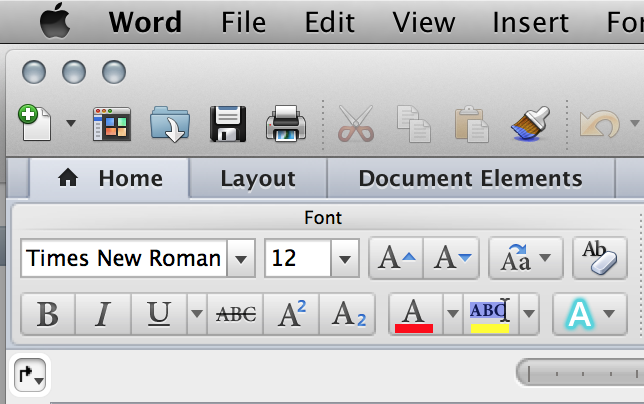The image size is (644, 404).
Task: Switch to the Document Elements tab
Action: click(x=471, y=179)
